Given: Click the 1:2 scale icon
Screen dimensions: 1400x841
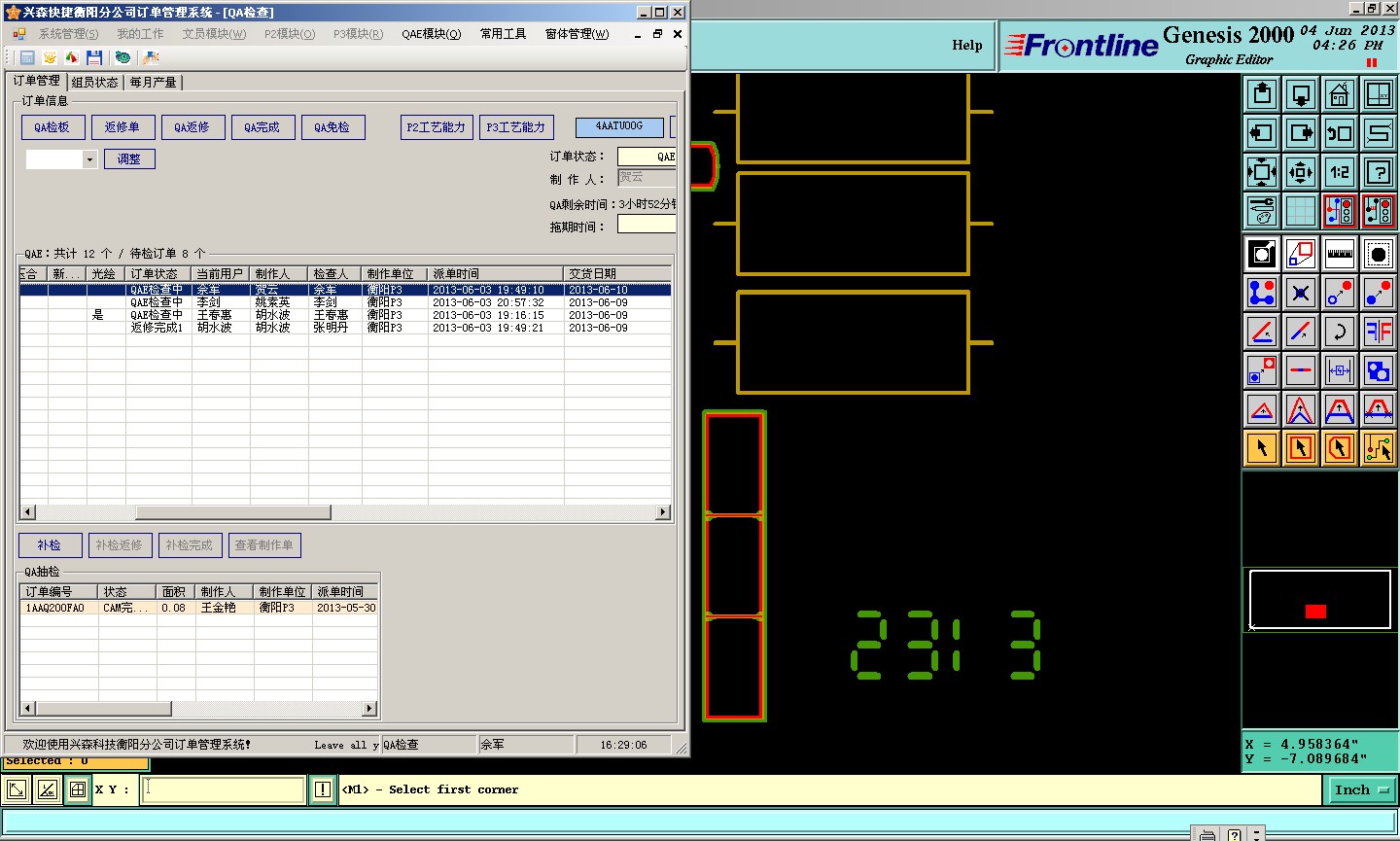Looking at the screenshot, I should tap(1340, 172).
